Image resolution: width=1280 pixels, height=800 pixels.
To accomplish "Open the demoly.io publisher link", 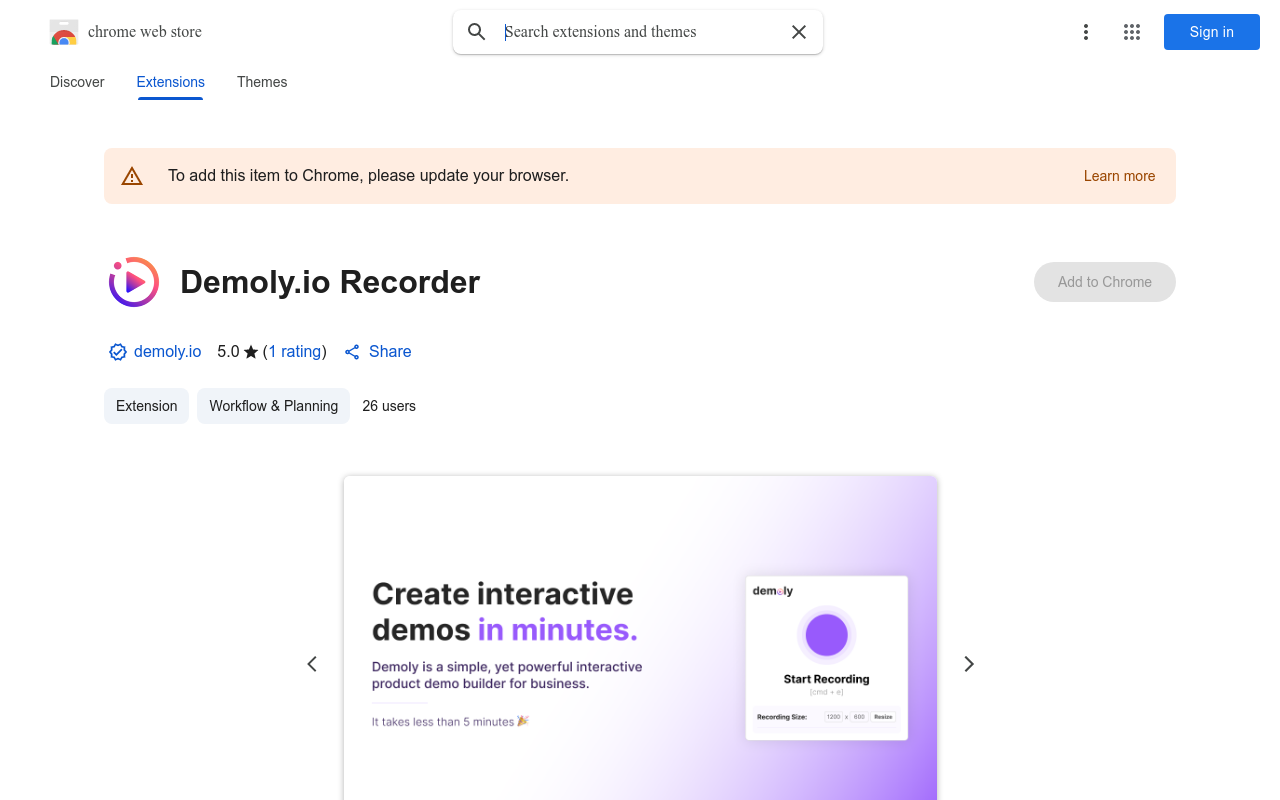I will coord(167,352).
